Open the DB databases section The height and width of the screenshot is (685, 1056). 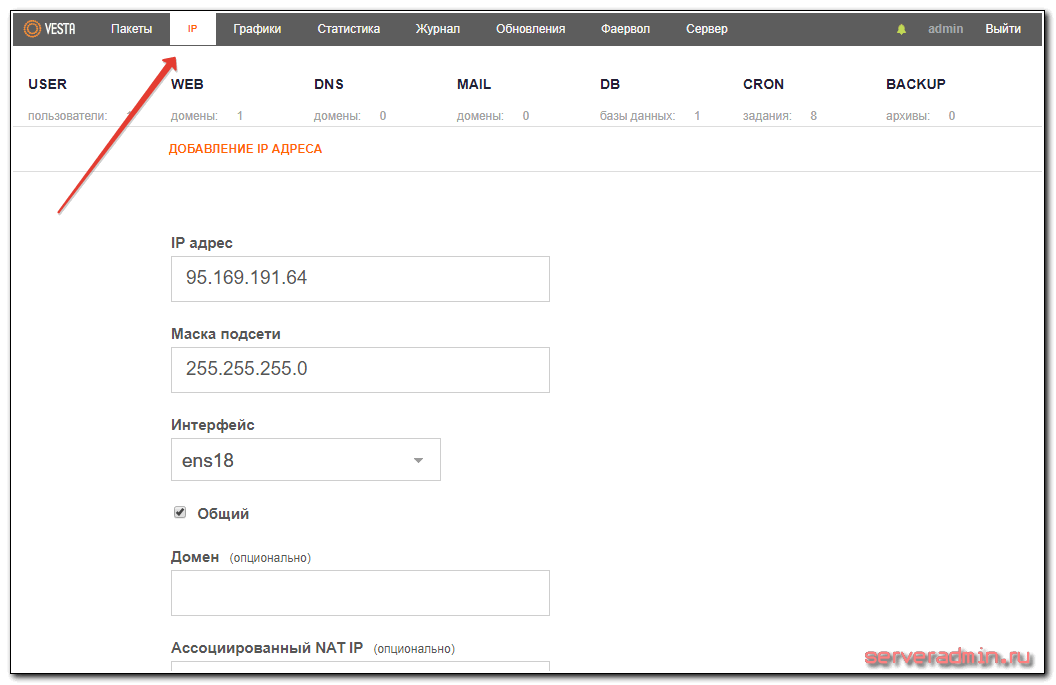pos(609,84)
